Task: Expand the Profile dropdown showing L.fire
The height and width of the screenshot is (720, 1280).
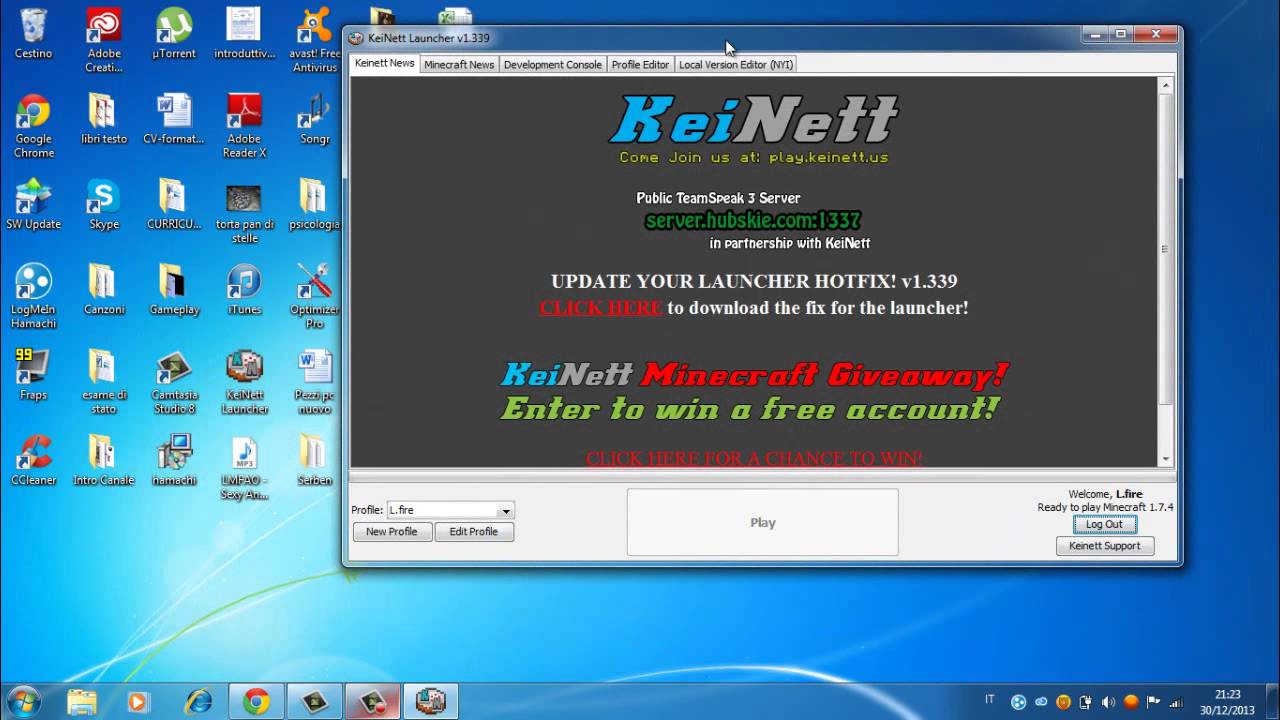Action: [450, 510]
